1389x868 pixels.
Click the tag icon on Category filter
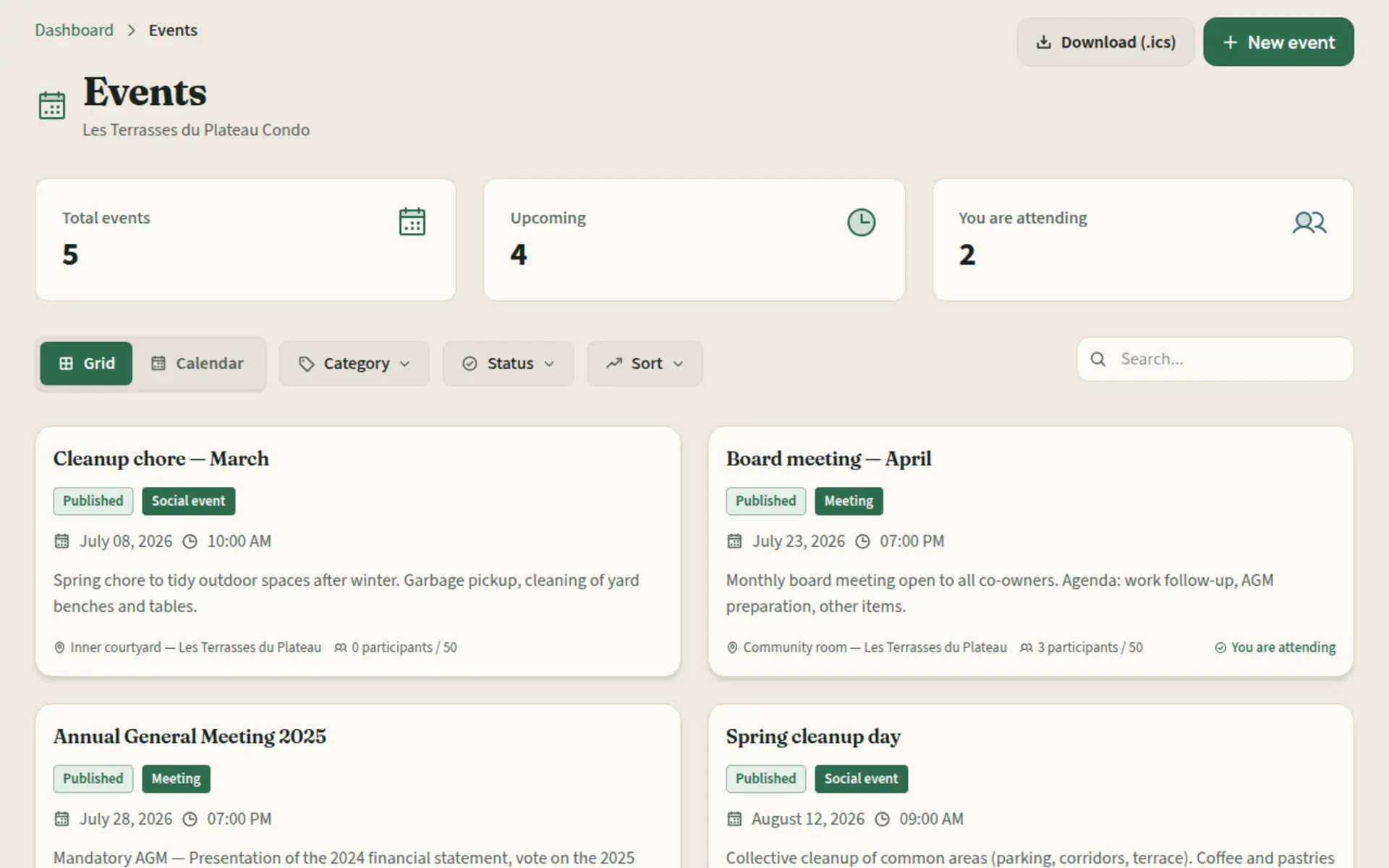(306, 364)
